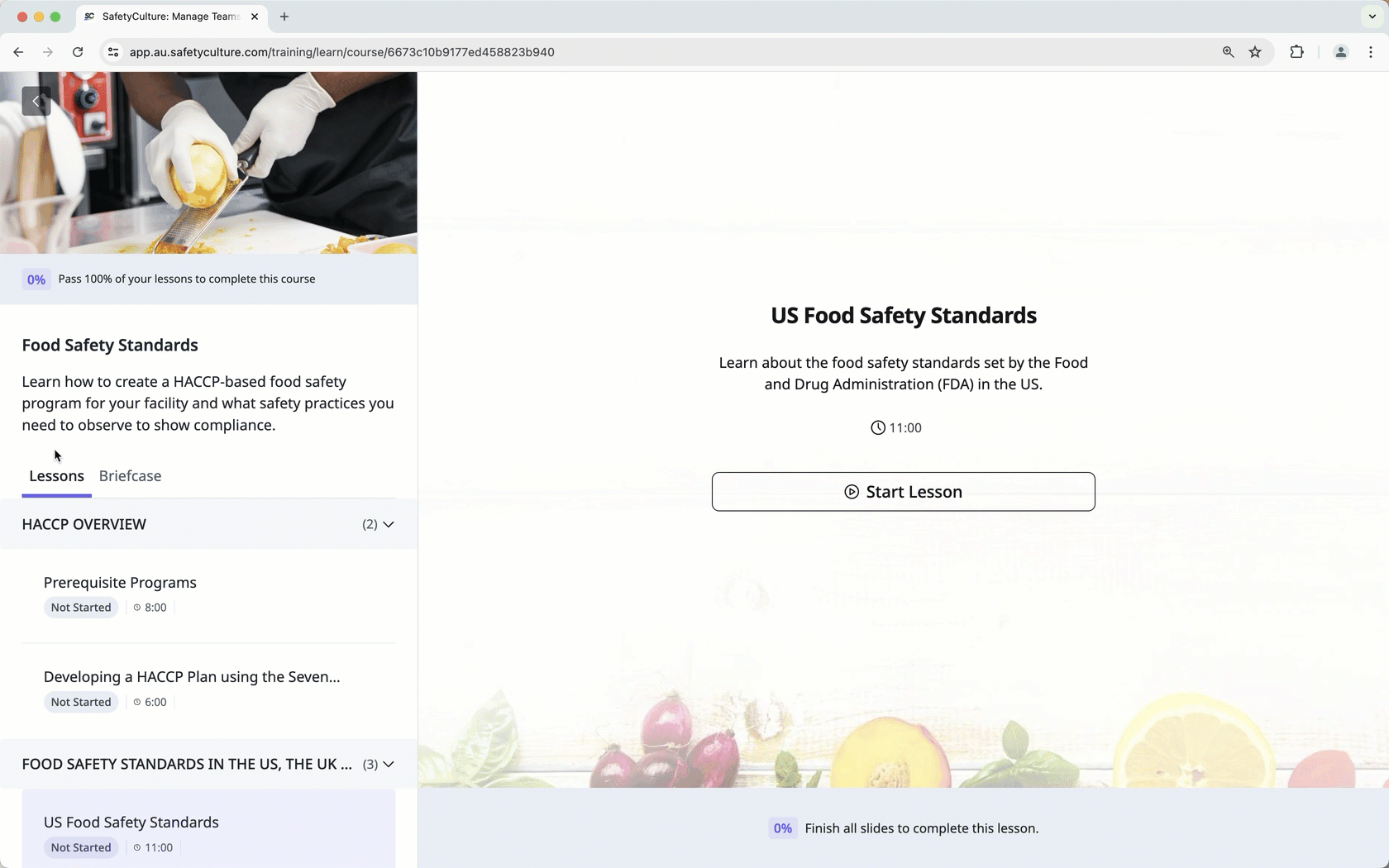Open Developing a HACCP Plan lesson
1389x868 pixels.
click(x=208, y=689)
